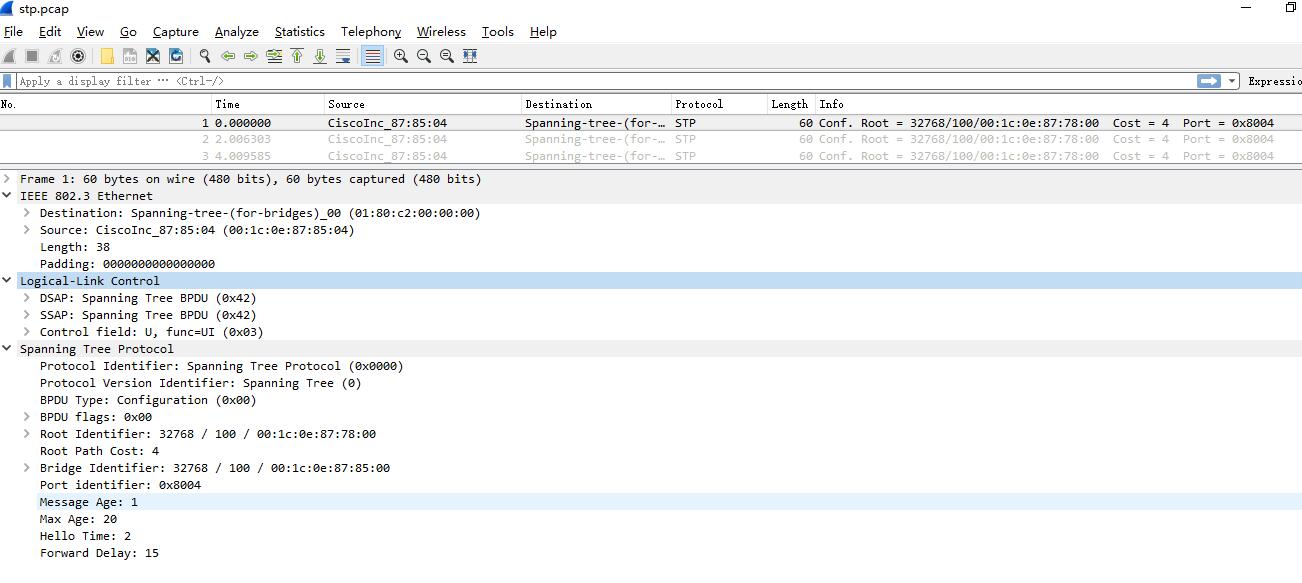Click the Expression button

click(1274, 81)
